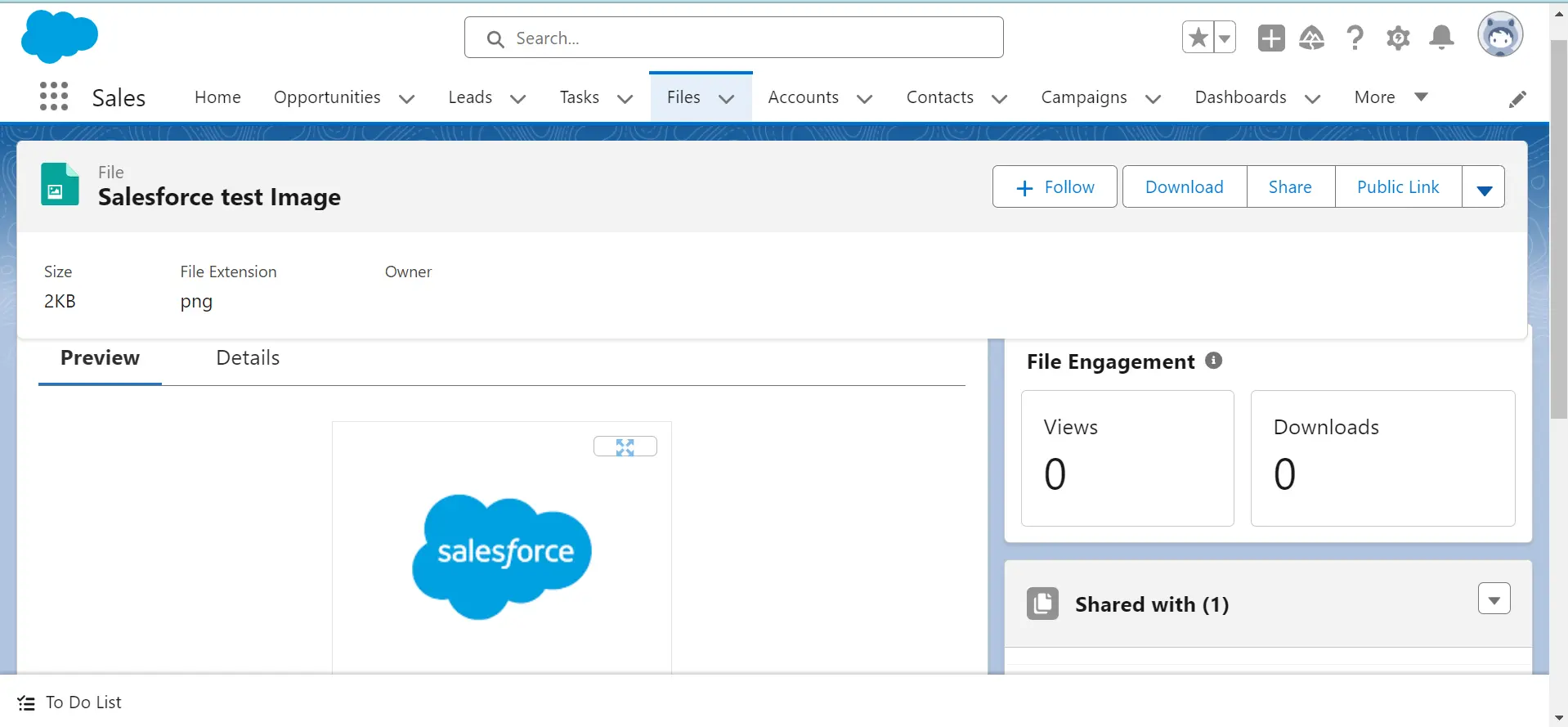
Task: Click the scrollbar down arrow
Action: click(x=1559, y=718)
